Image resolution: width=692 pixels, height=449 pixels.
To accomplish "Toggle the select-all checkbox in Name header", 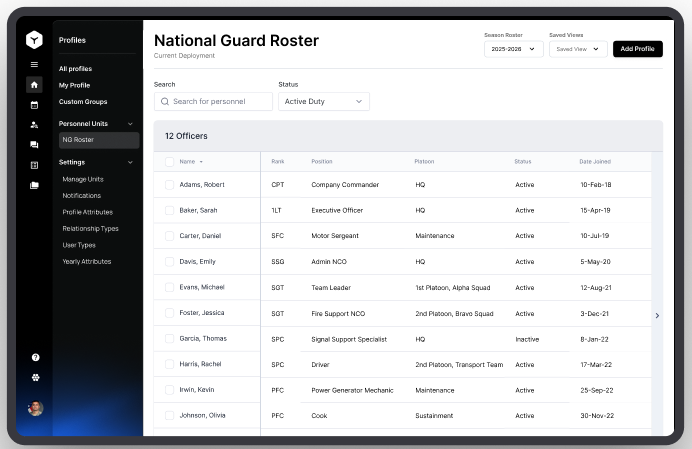I will click(169, 161).
